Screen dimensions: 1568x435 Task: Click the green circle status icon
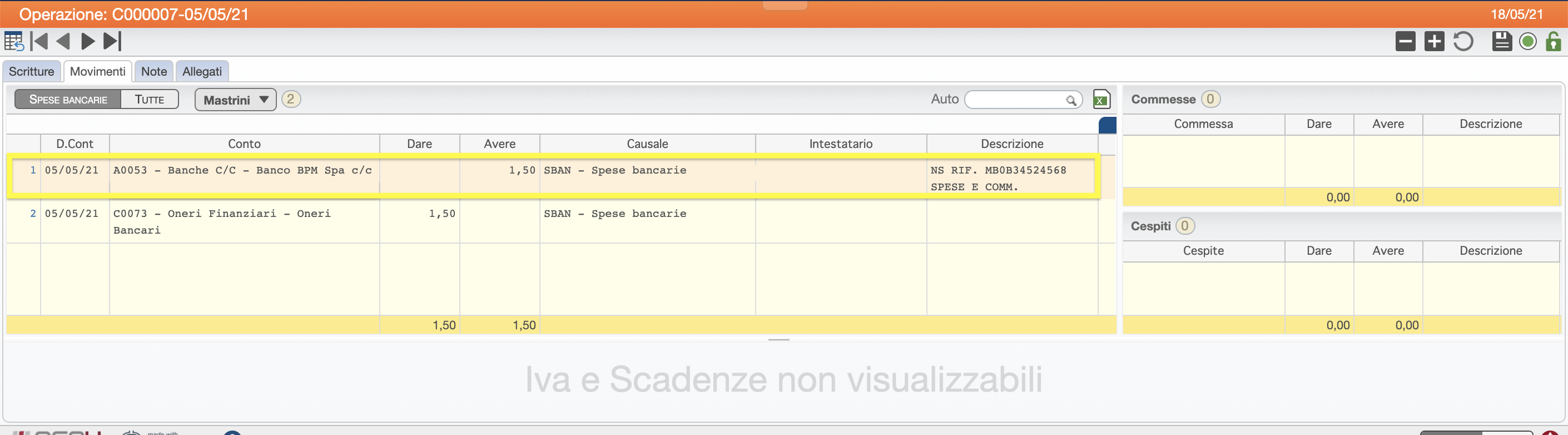pos(1528,41)
